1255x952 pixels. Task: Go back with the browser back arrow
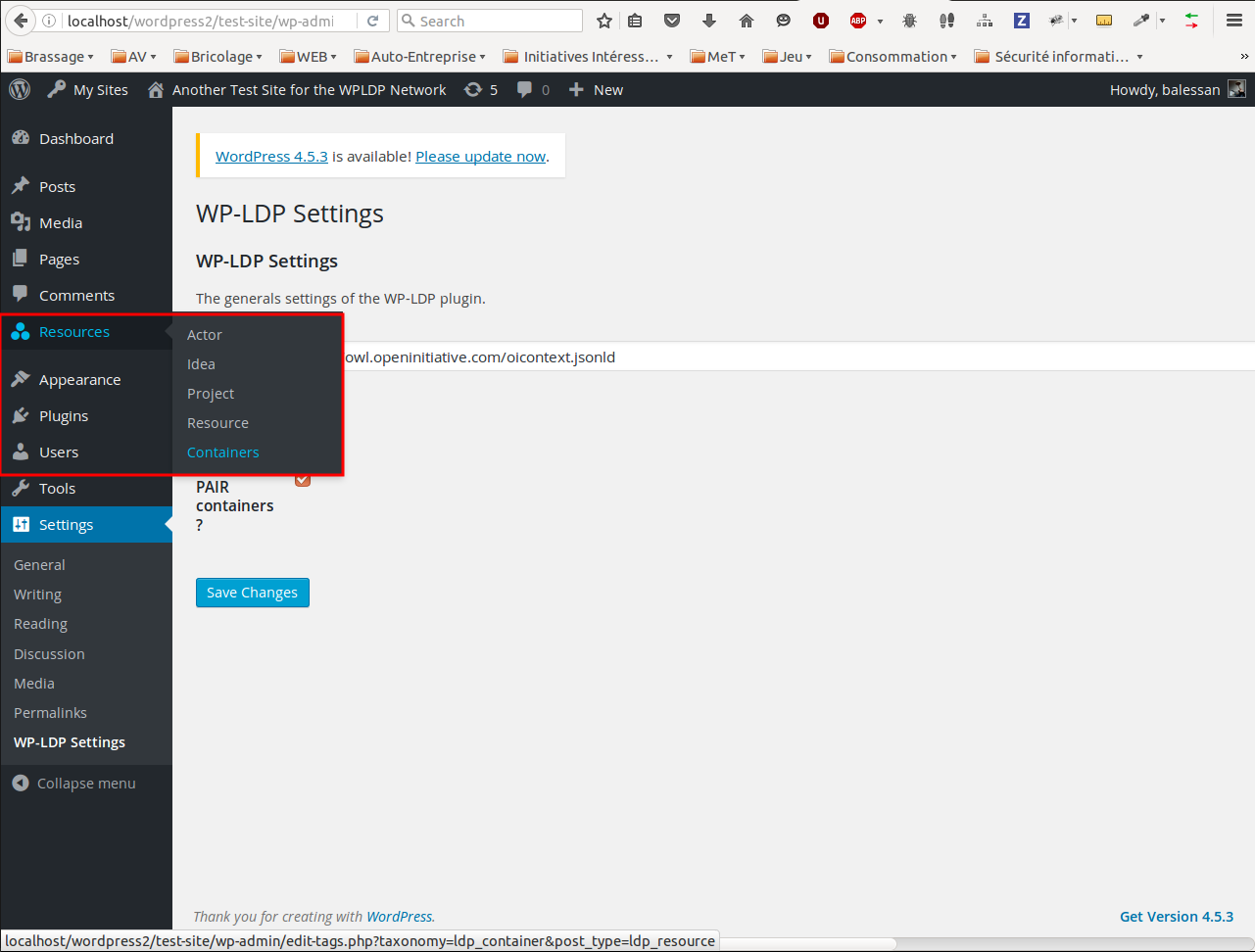20,21
